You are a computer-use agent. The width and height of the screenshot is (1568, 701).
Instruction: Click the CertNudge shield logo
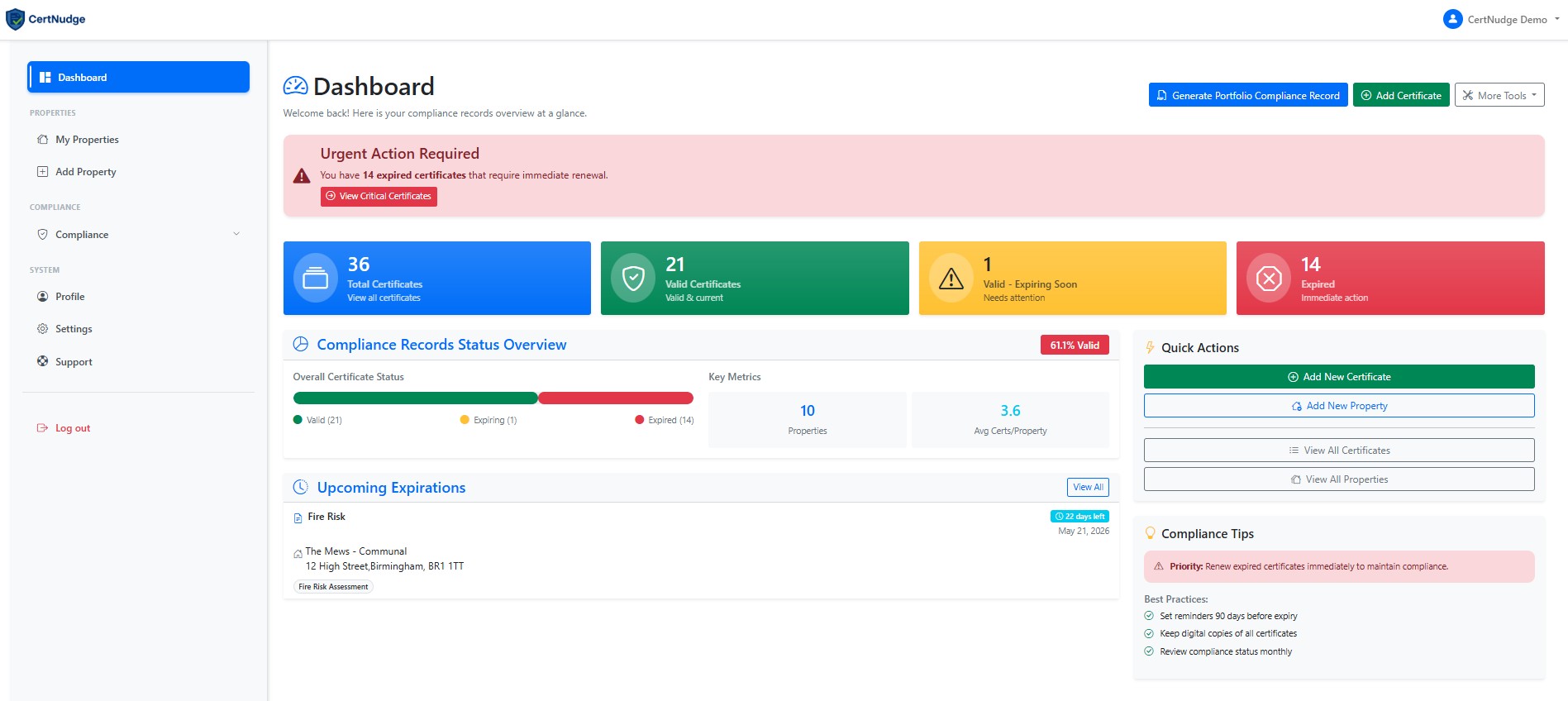click(15, 19)
